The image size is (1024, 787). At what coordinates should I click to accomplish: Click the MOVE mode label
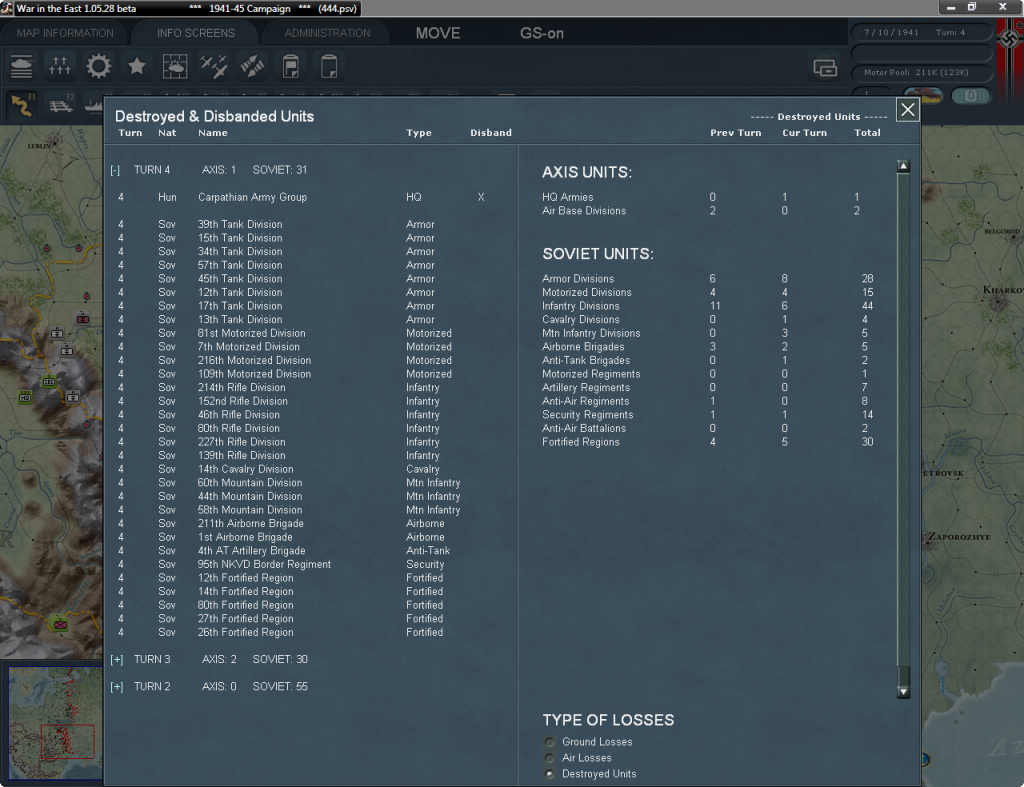pyautogui.click(x=438, y=33)
